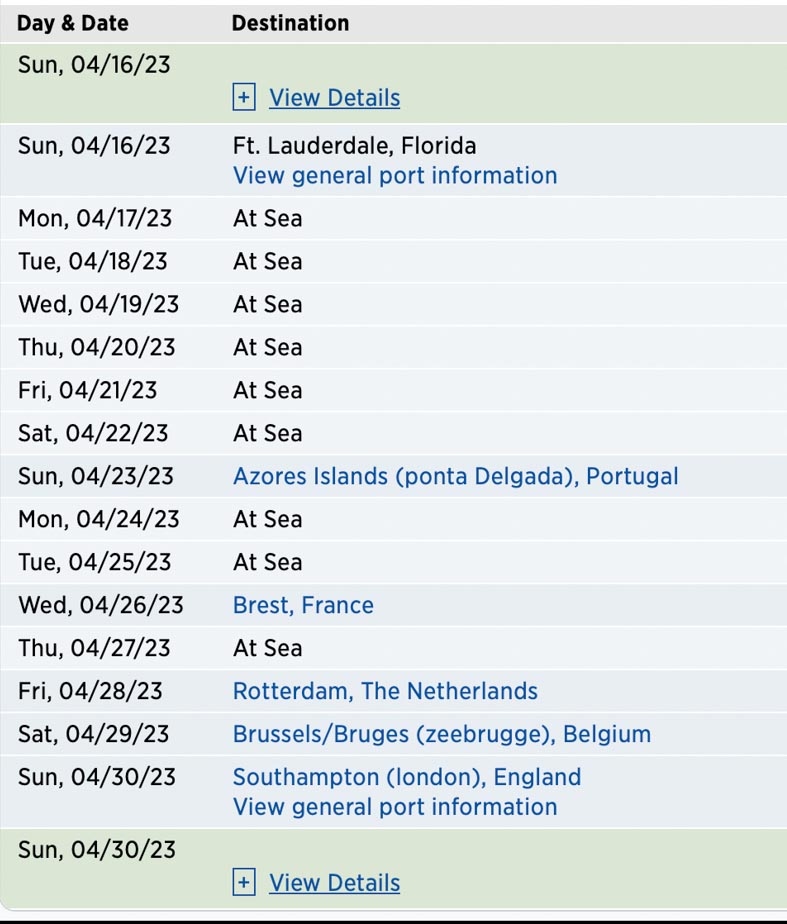Select the Thu, 04/27/23 At Sea row
The width and height of the screenshot is (787, 924).
click(x=394, y=648)
